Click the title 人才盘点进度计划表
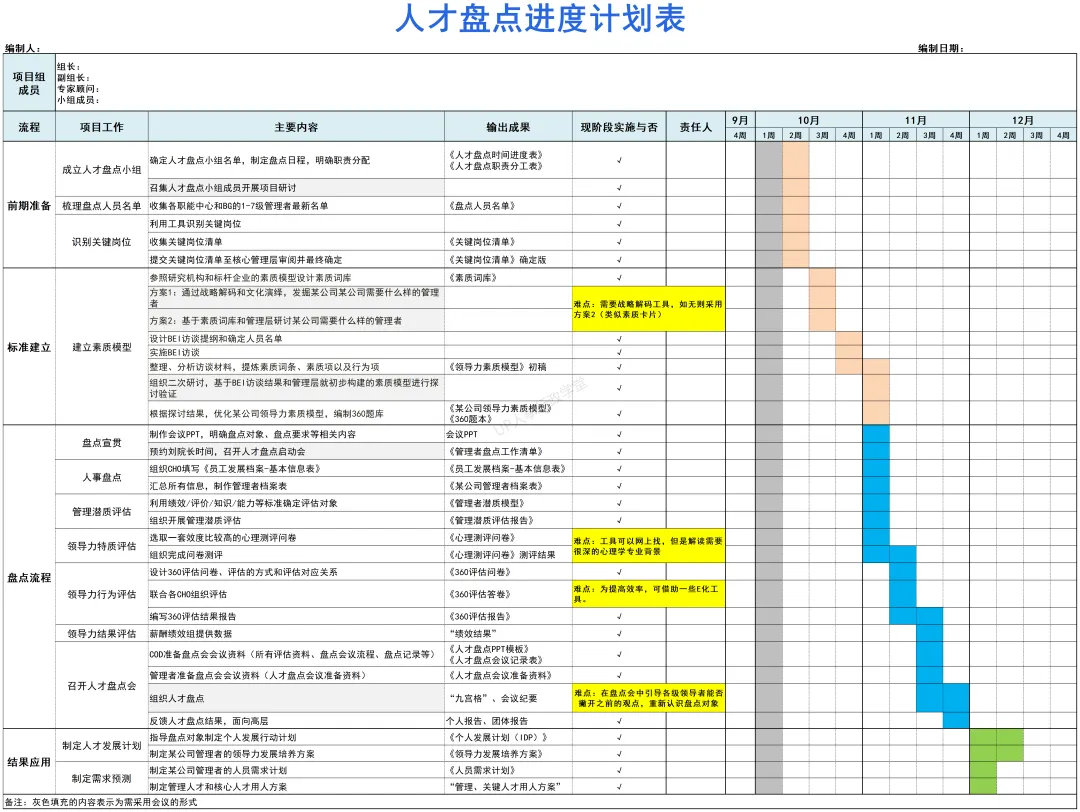Viewport: 1080px width, 812px height. 541,19
